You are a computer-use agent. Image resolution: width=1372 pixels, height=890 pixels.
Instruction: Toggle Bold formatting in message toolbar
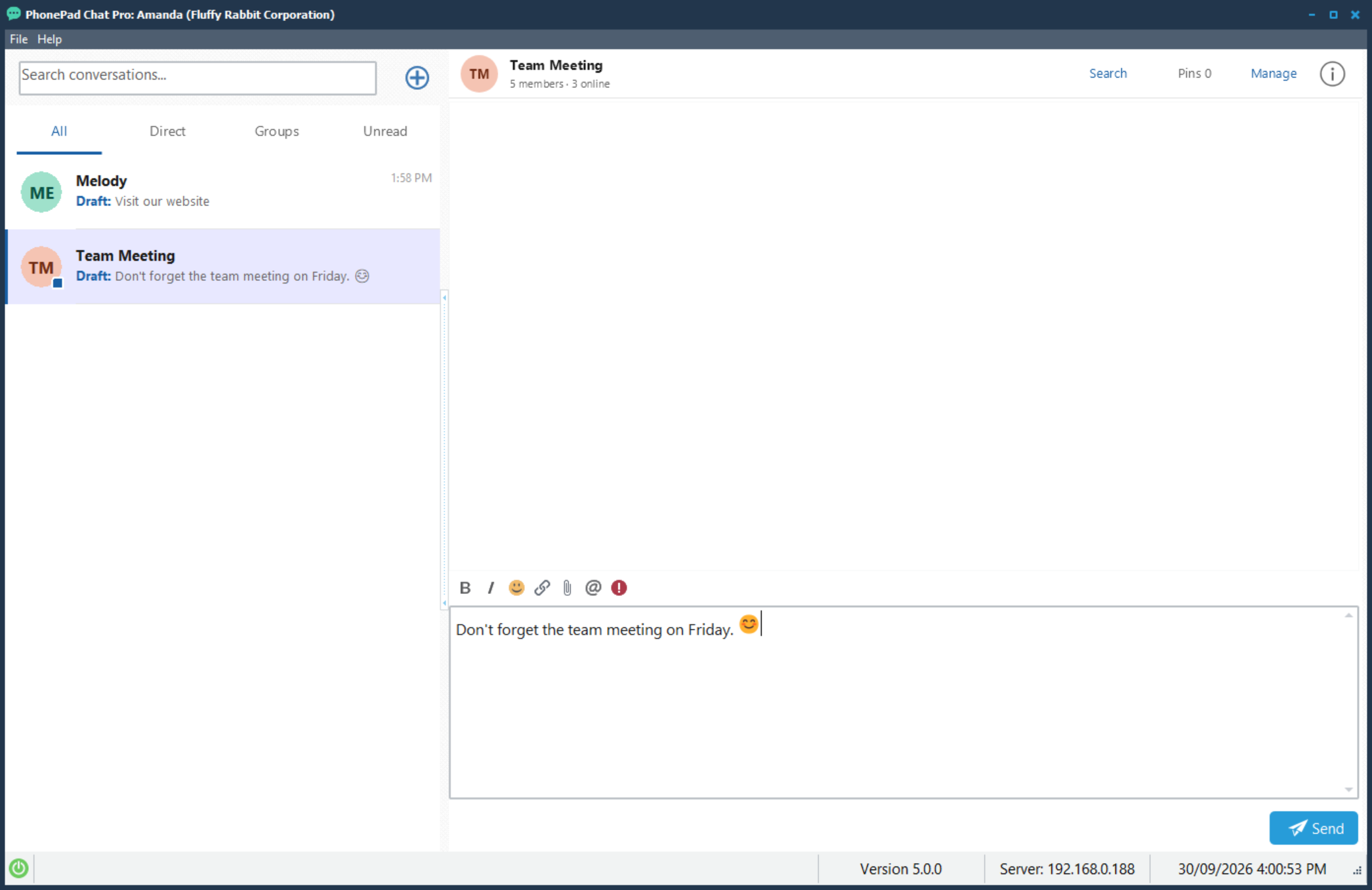(465, 587)
